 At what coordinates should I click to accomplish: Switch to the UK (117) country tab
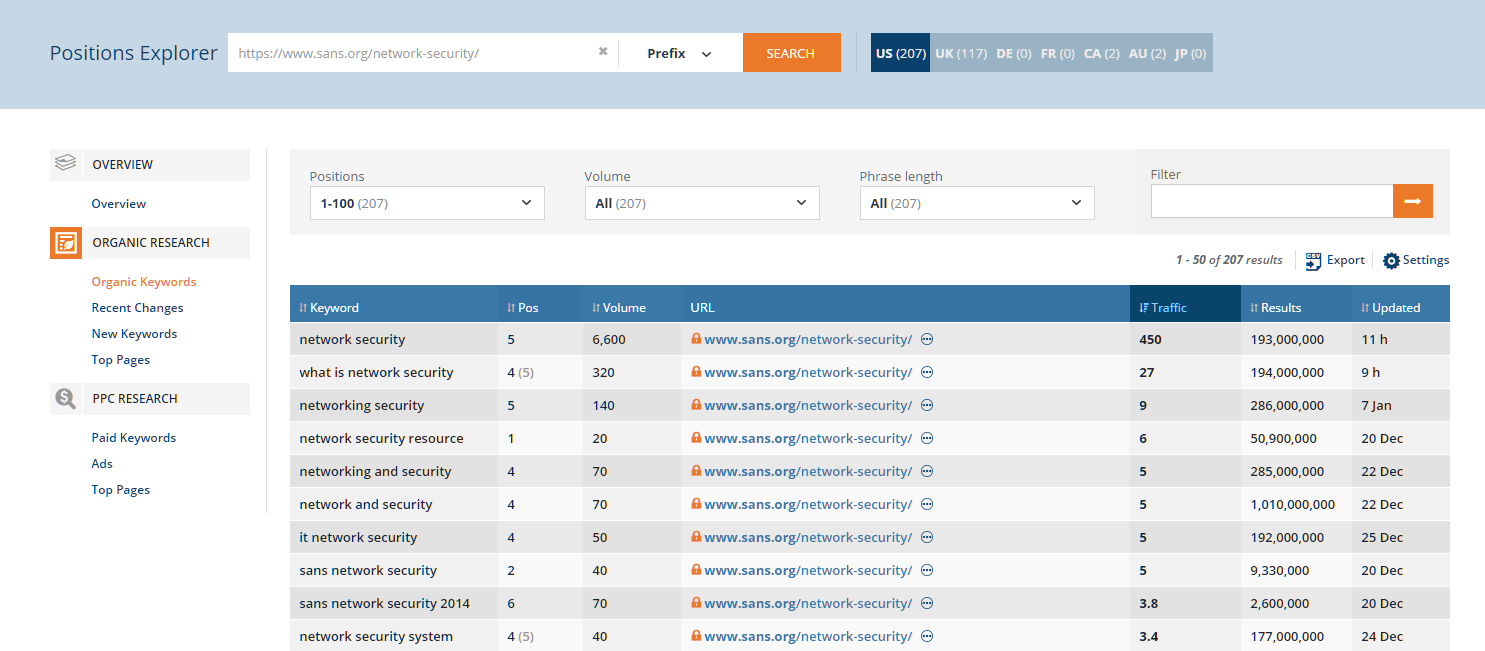pyautogui.click(x=960, y=53)
